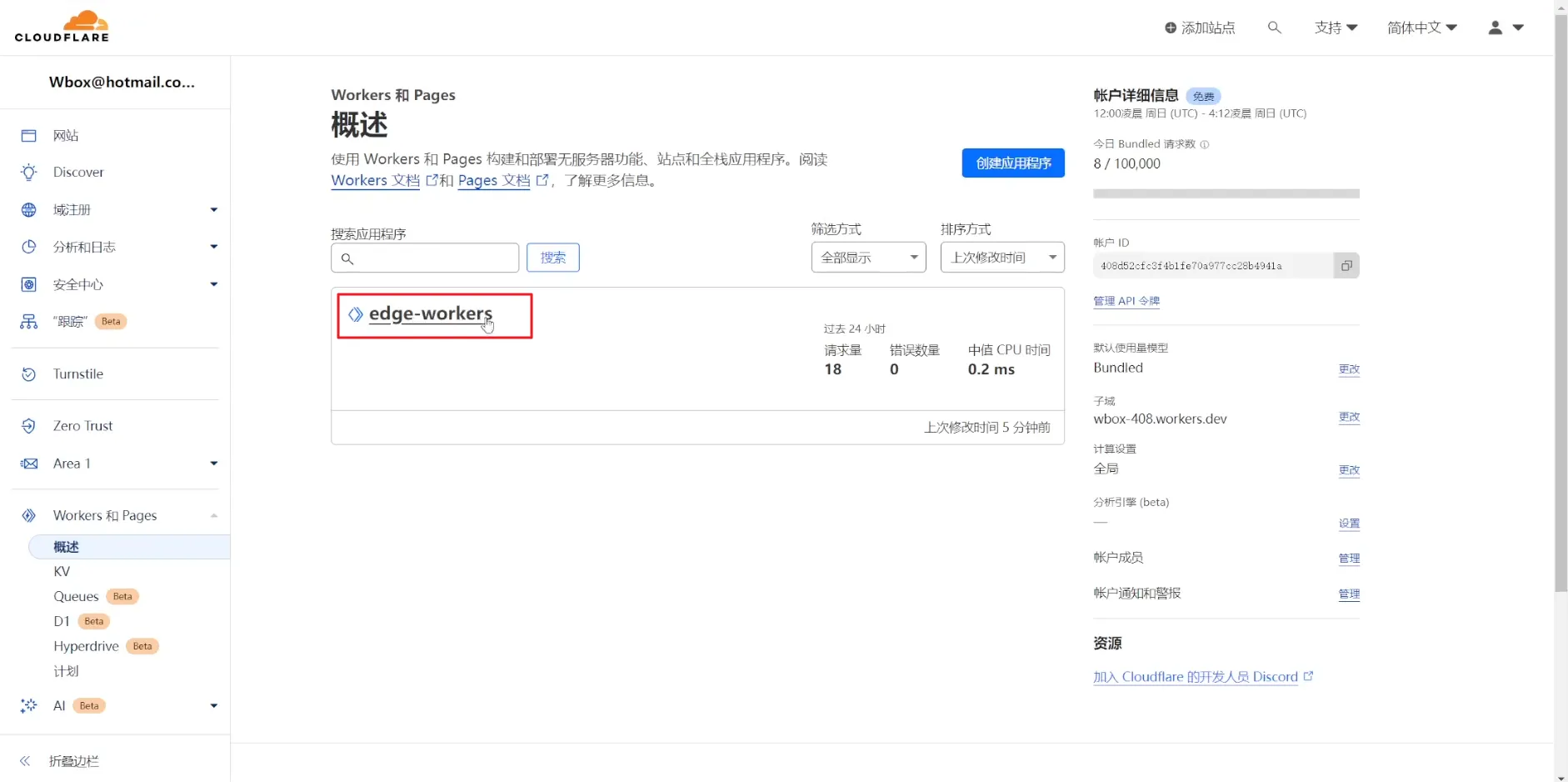Open the 支持 support dropdown
Viewport: 1568px width, 782px height.
[x=1336, y=28]
